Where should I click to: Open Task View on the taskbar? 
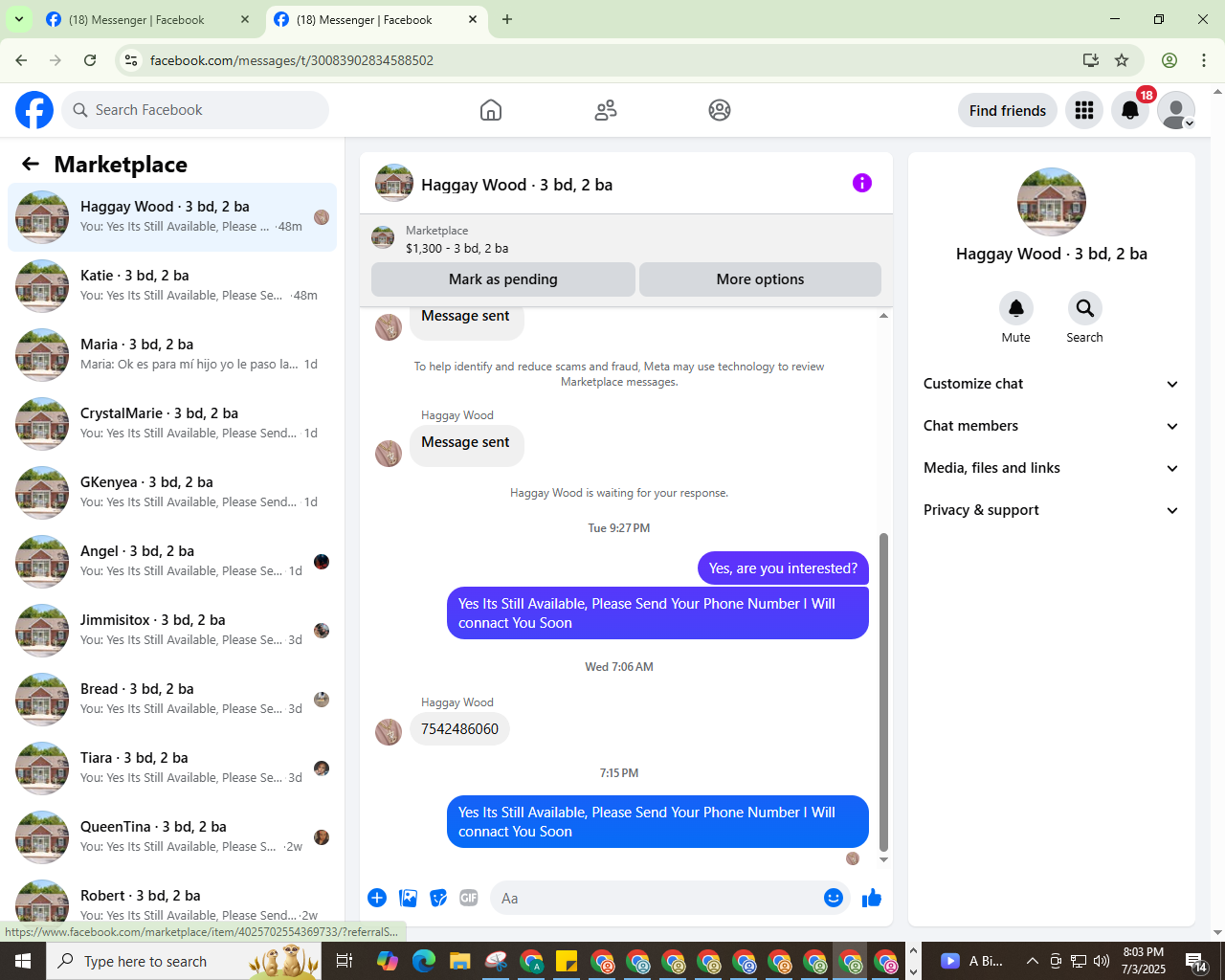click(x=345, y=961)
